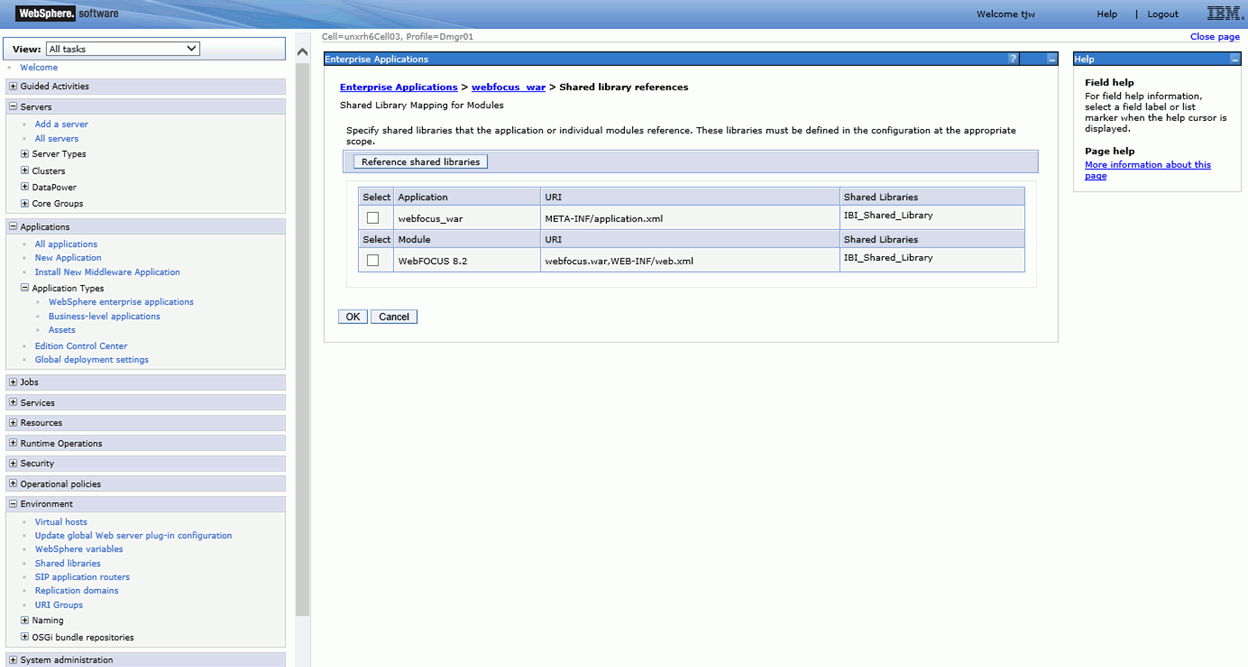
Task: Open SIP application routers link
Action: (82, 577)
